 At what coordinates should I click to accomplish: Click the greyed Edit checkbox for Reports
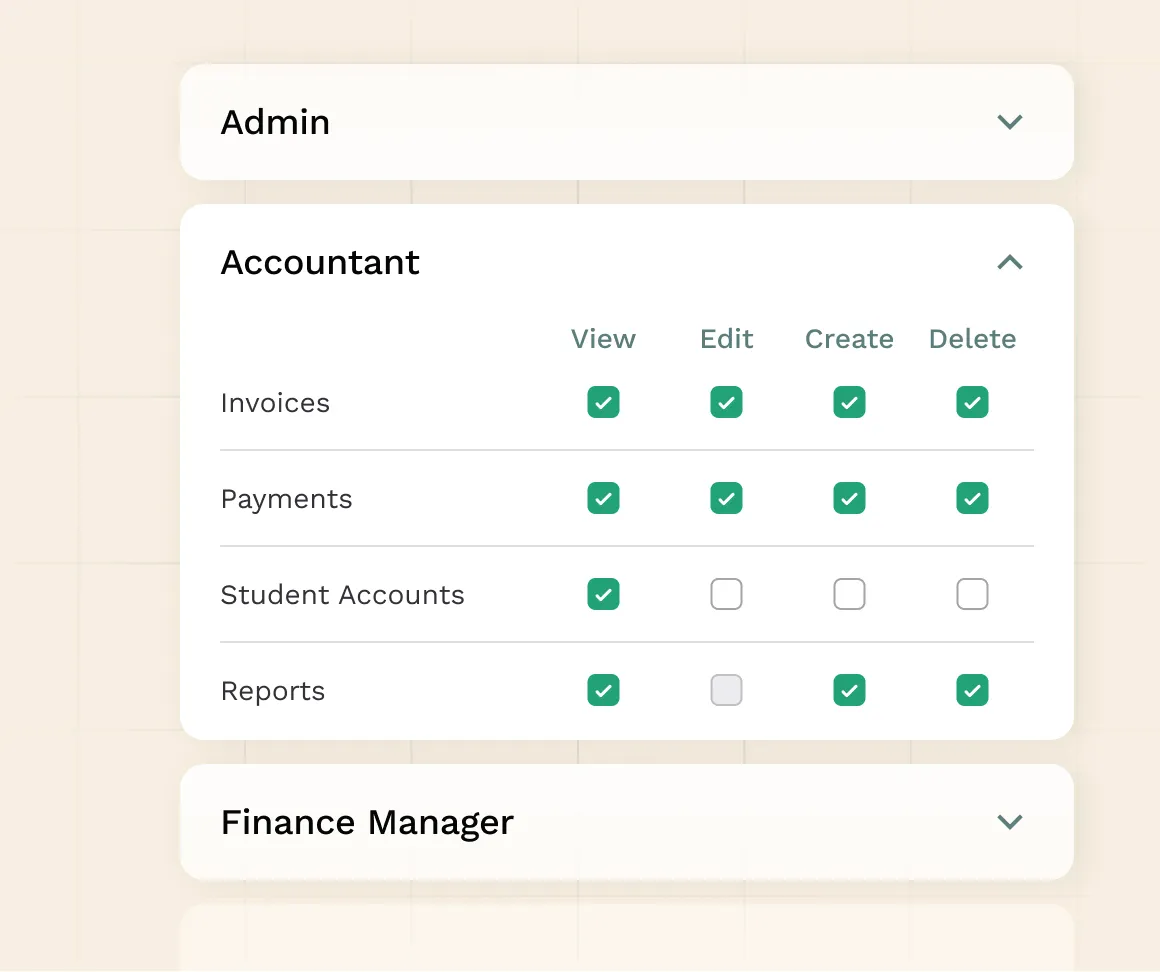726,691
